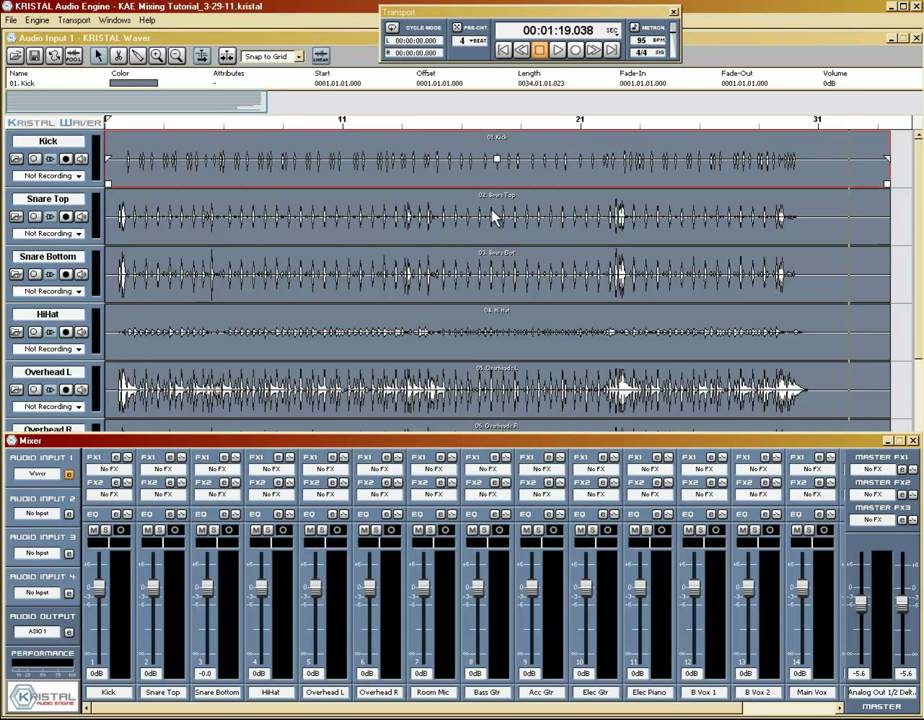
Task: Click the speaker icon on Kick track
Action: coord(81,159)
